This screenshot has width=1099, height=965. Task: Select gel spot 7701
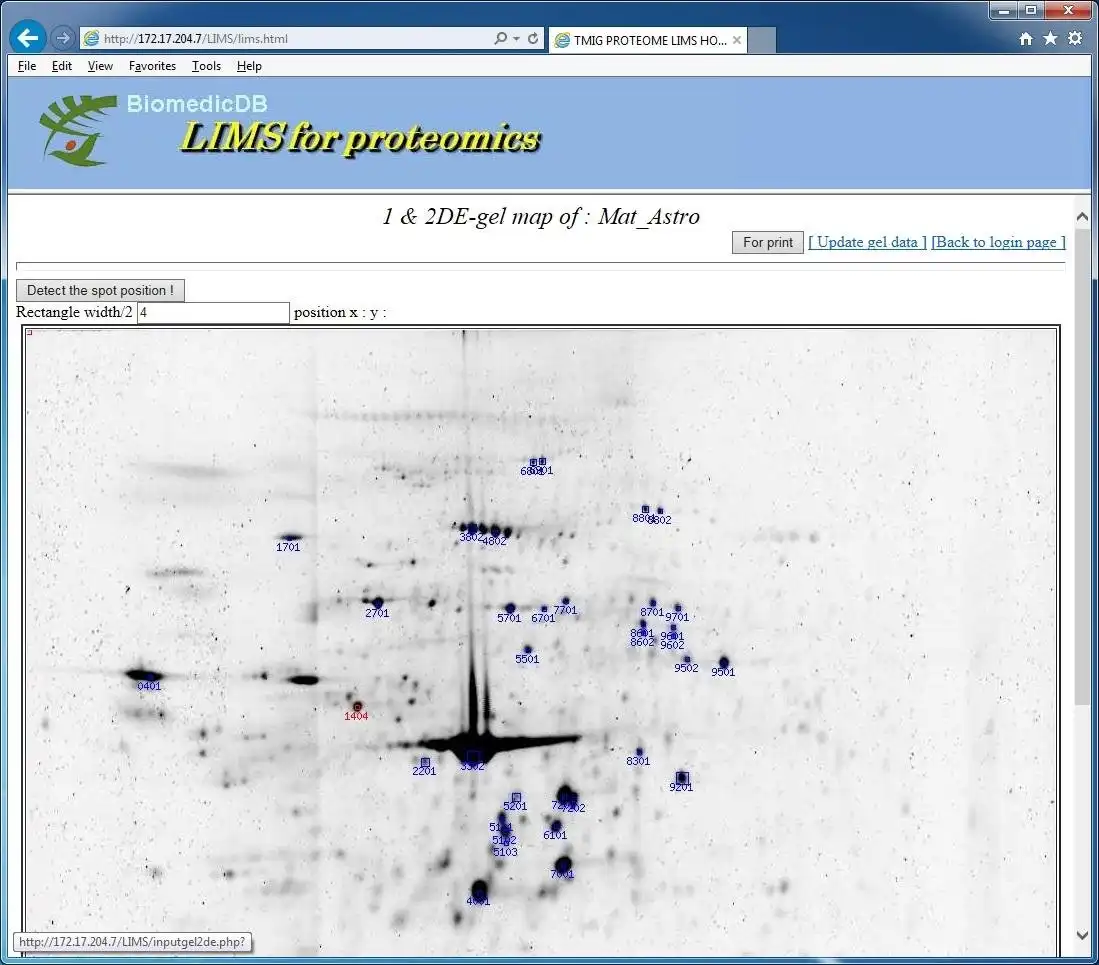[566, 601]
